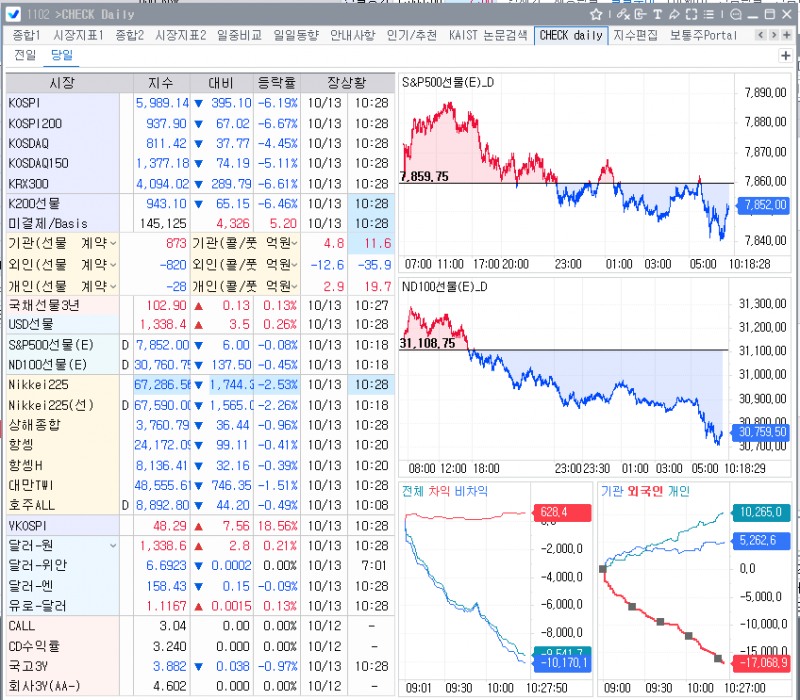Click the 유로-달러 row label
The image size is (800, 700).
[x=37, y=606]
